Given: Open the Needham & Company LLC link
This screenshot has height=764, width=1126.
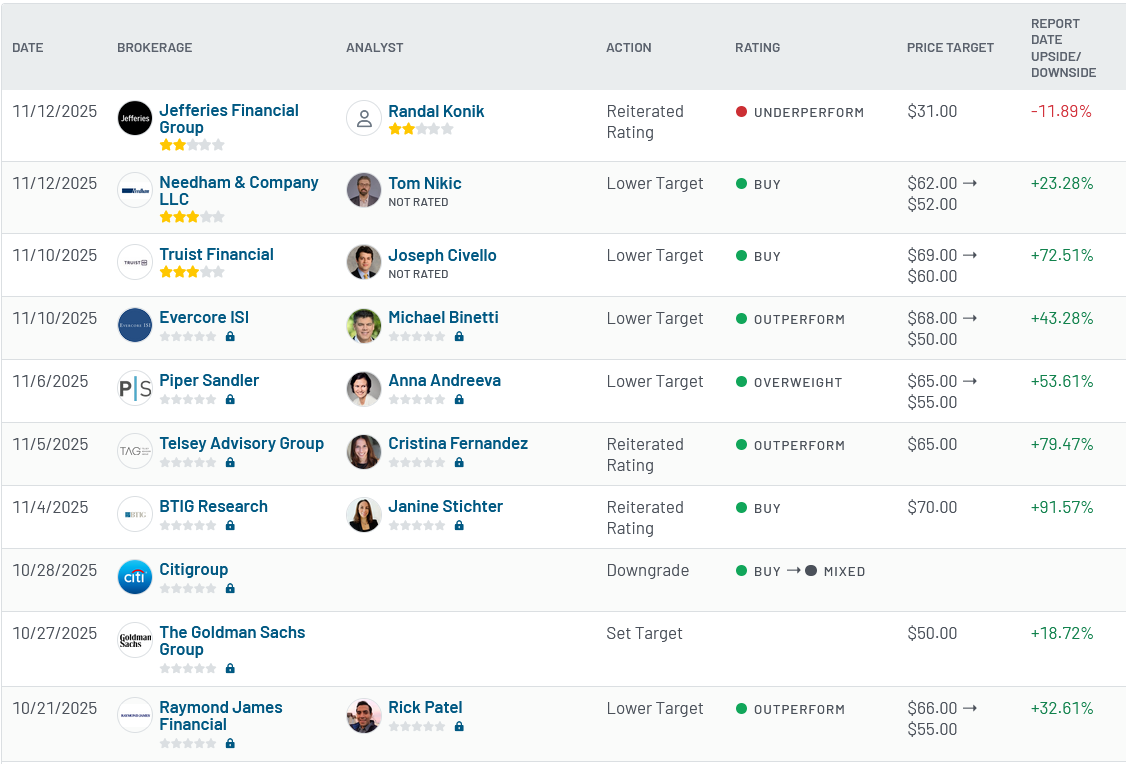Looking at the screenshot, I should click(x=238, y=190).
